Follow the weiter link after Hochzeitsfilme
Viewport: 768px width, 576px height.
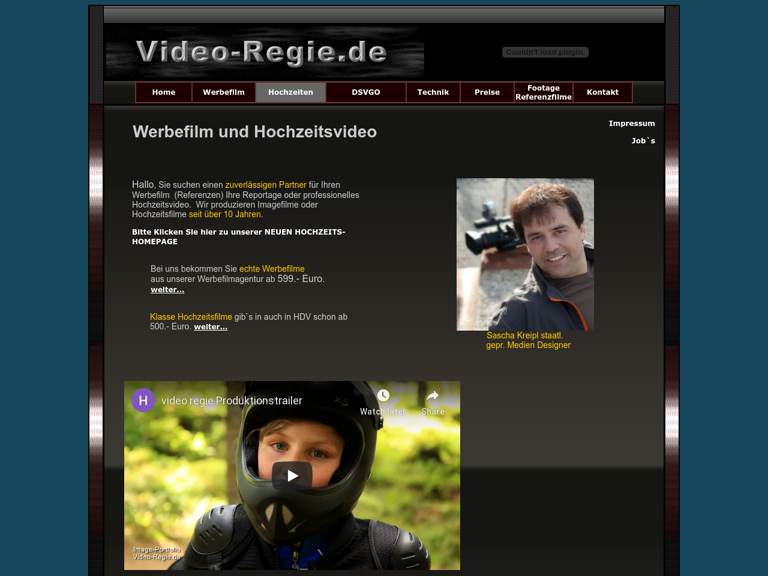point(210,327)
